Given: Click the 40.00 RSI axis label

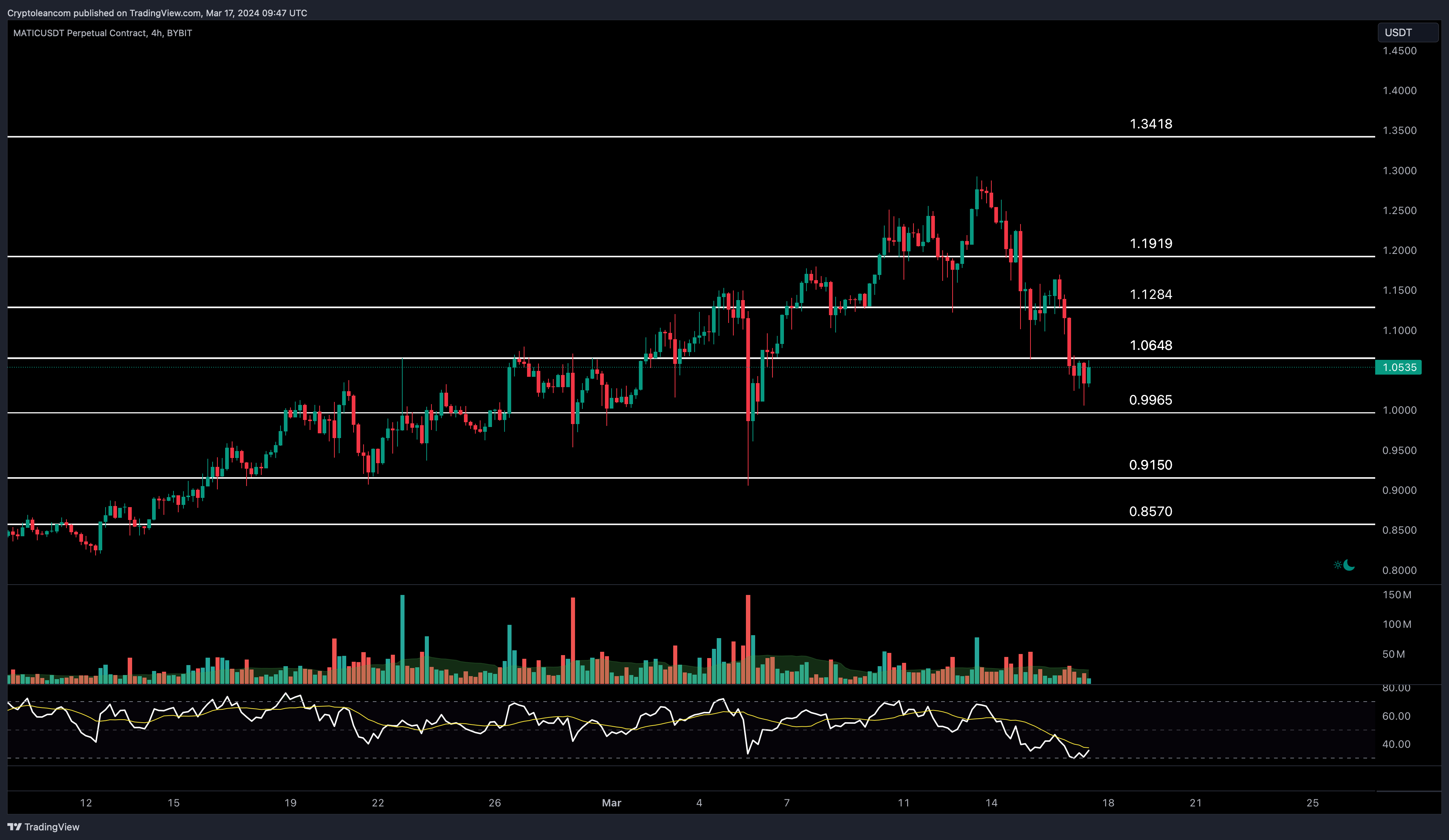Looking at the screenshot, I should click(1396, 744).
